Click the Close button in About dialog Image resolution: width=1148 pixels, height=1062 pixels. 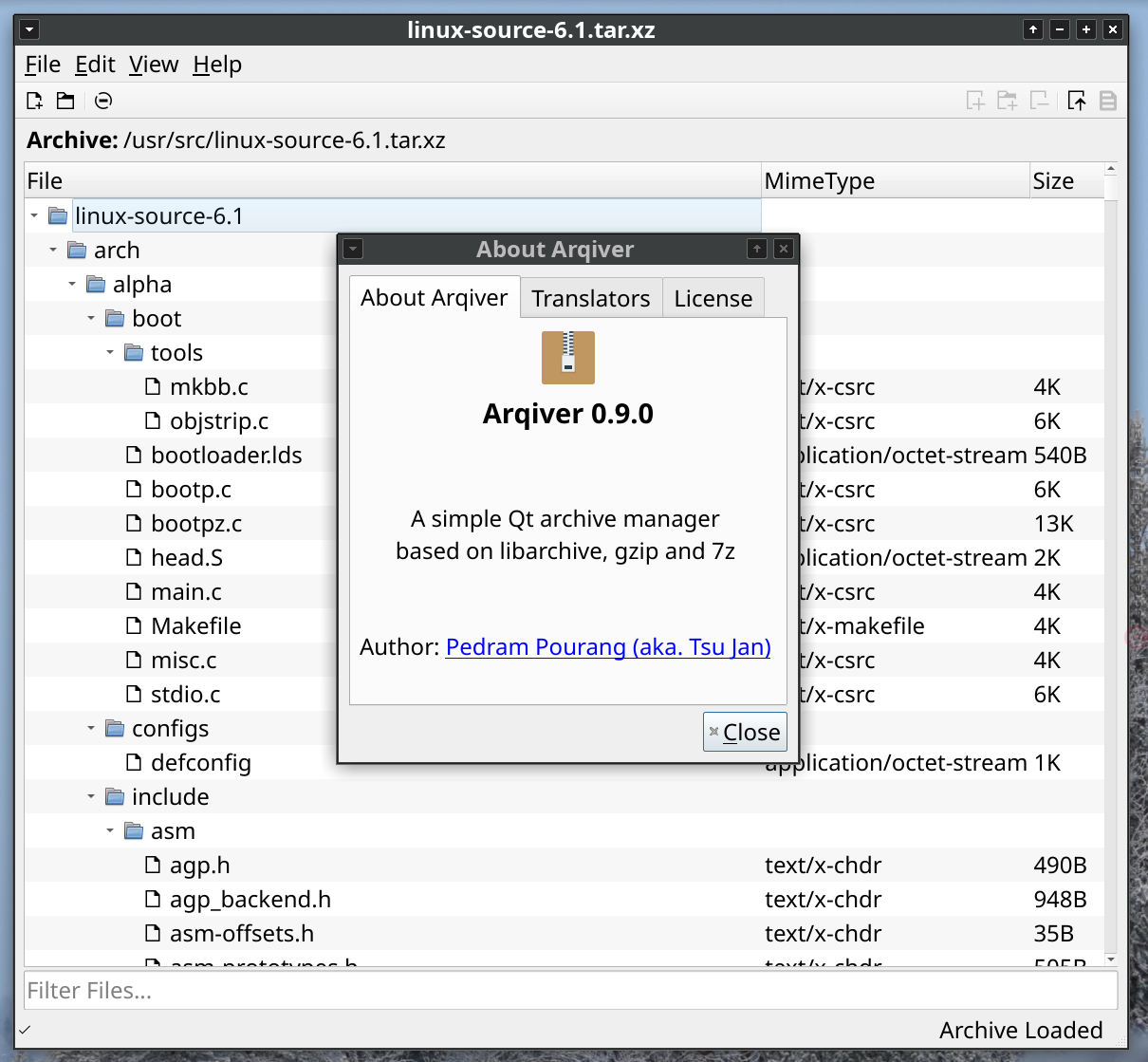[745, 732]
